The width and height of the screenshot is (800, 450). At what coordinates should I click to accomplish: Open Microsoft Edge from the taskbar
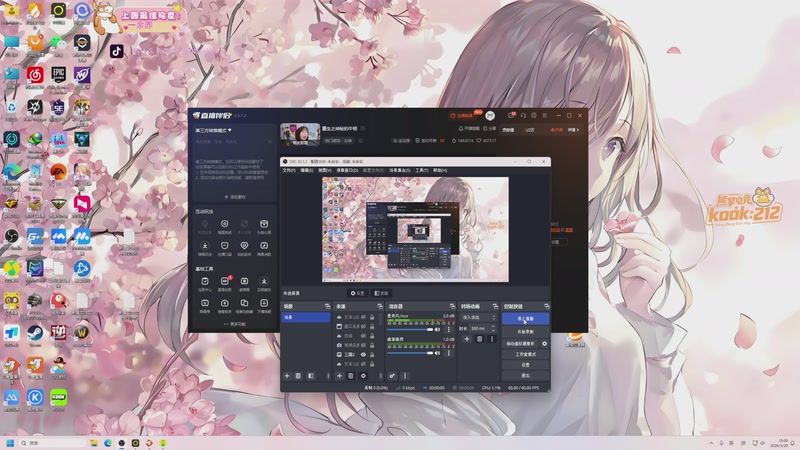[108, 443]
